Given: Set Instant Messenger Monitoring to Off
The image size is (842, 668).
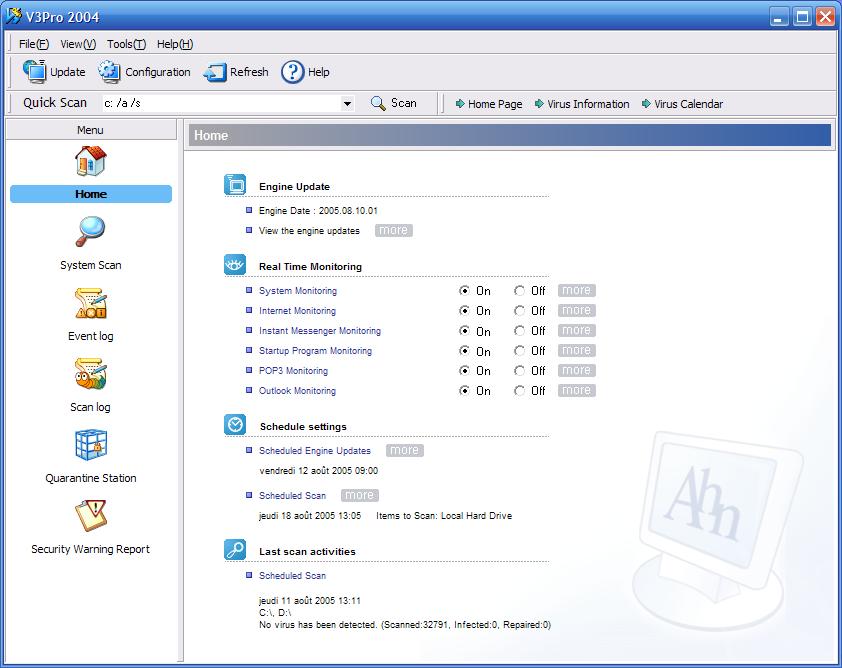Looking at the screenshot, I should (519, 331).
